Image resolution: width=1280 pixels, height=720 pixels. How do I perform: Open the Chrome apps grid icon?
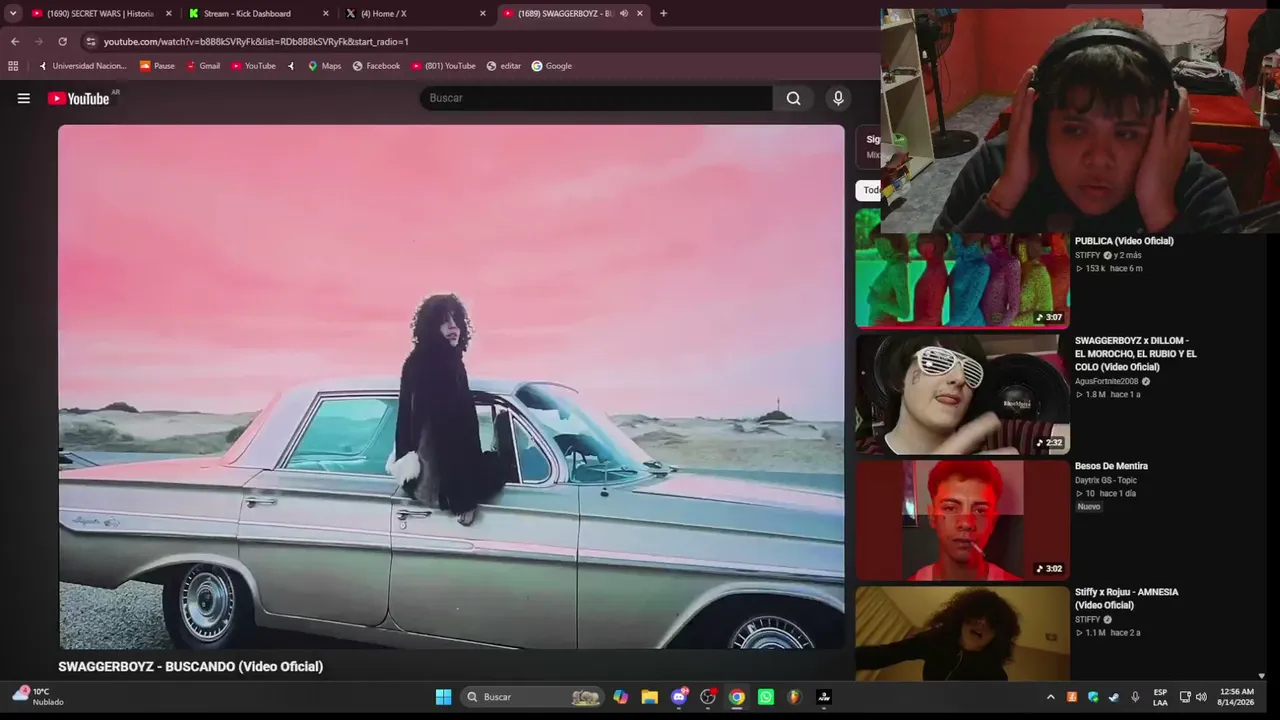coord(13,66)
